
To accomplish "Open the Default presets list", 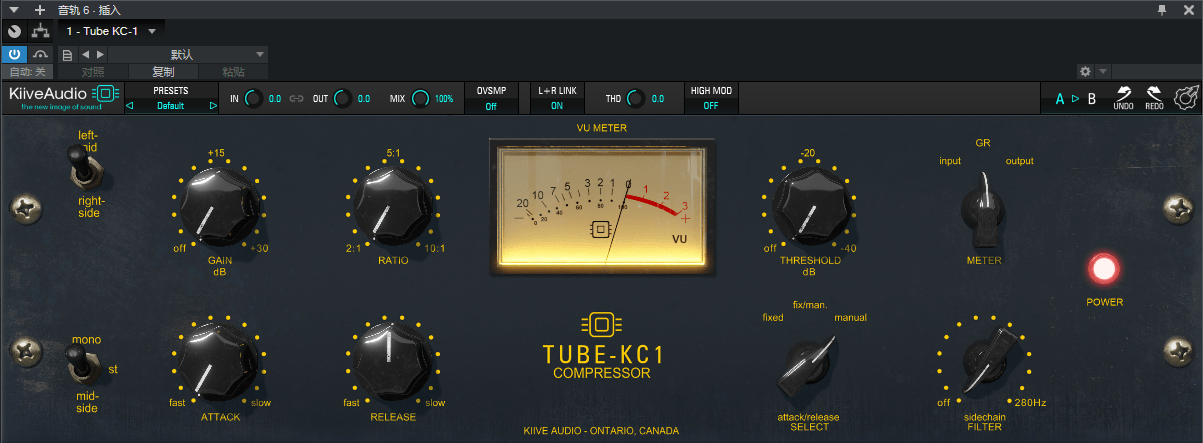I will click(171, 105).
